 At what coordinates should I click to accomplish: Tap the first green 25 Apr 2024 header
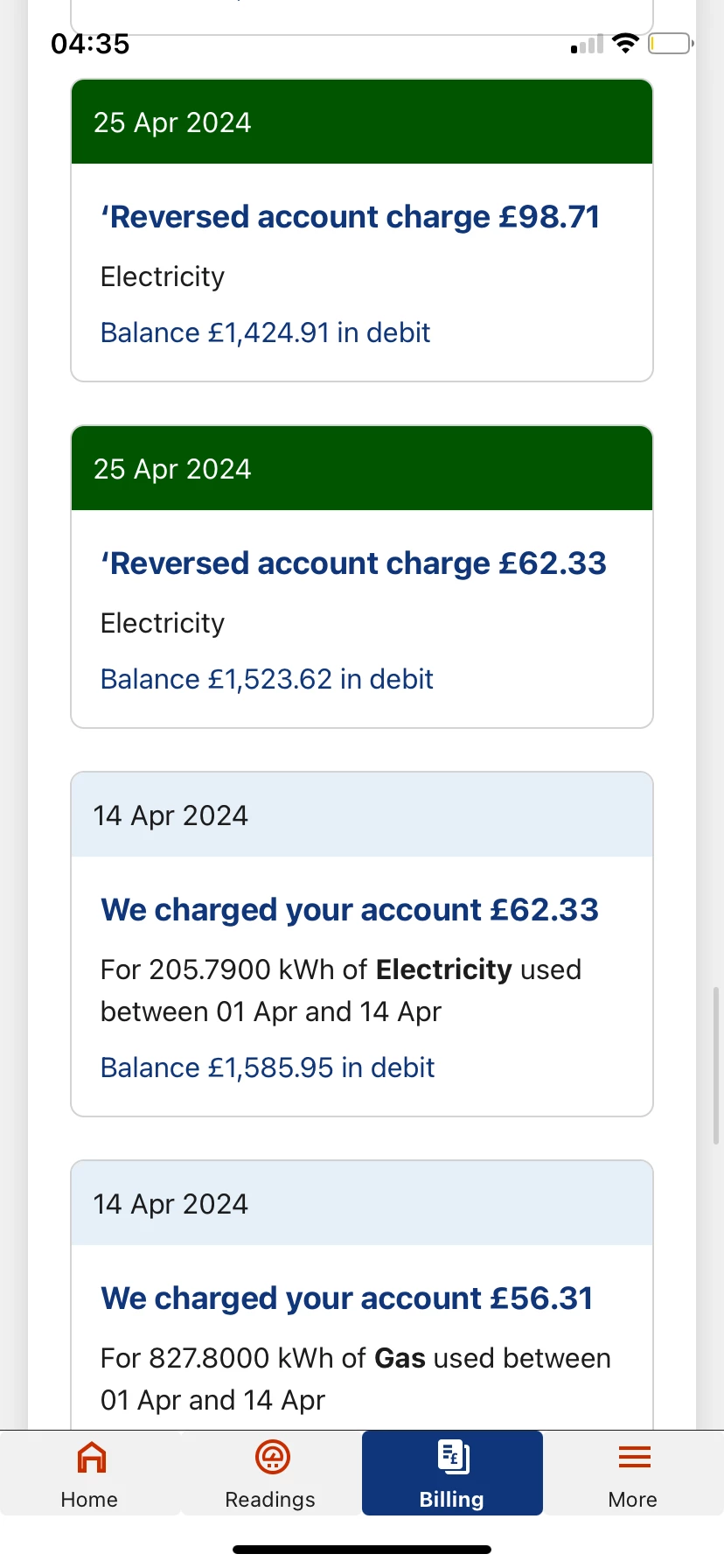coord(362,122)
